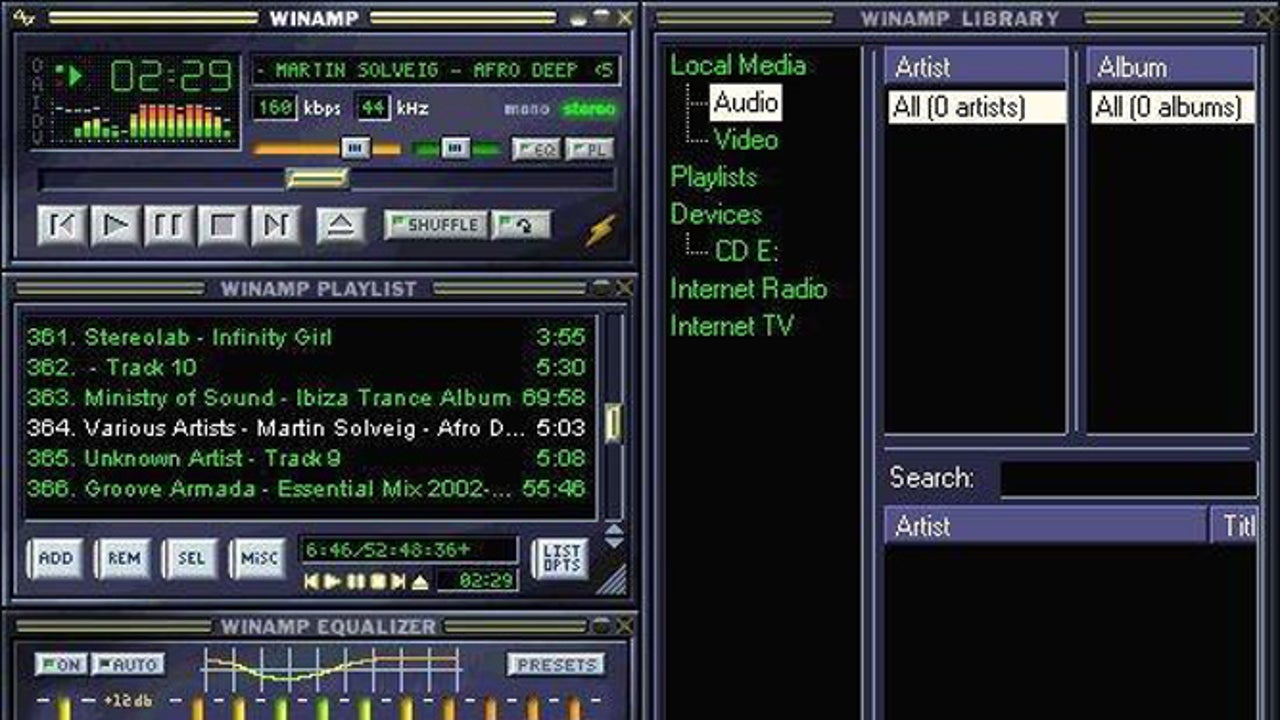1280x720 pixels.
Task: Select Video under Local Media
Action: pos(746,139)
